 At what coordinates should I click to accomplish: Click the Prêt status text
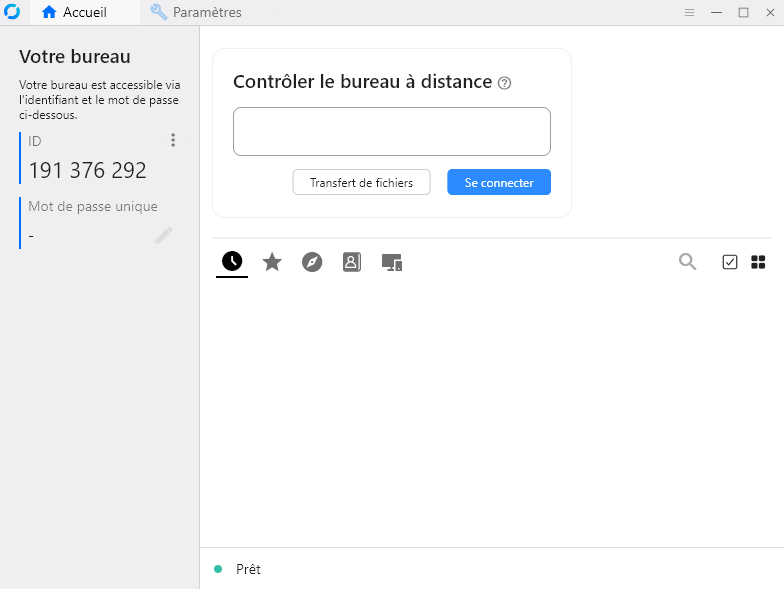pos(248,569)
